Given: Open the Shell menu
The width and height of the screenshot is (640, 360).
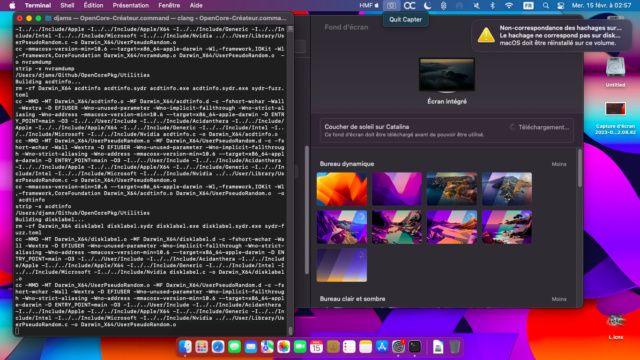Looking at the screenshot, I should 67,5.
